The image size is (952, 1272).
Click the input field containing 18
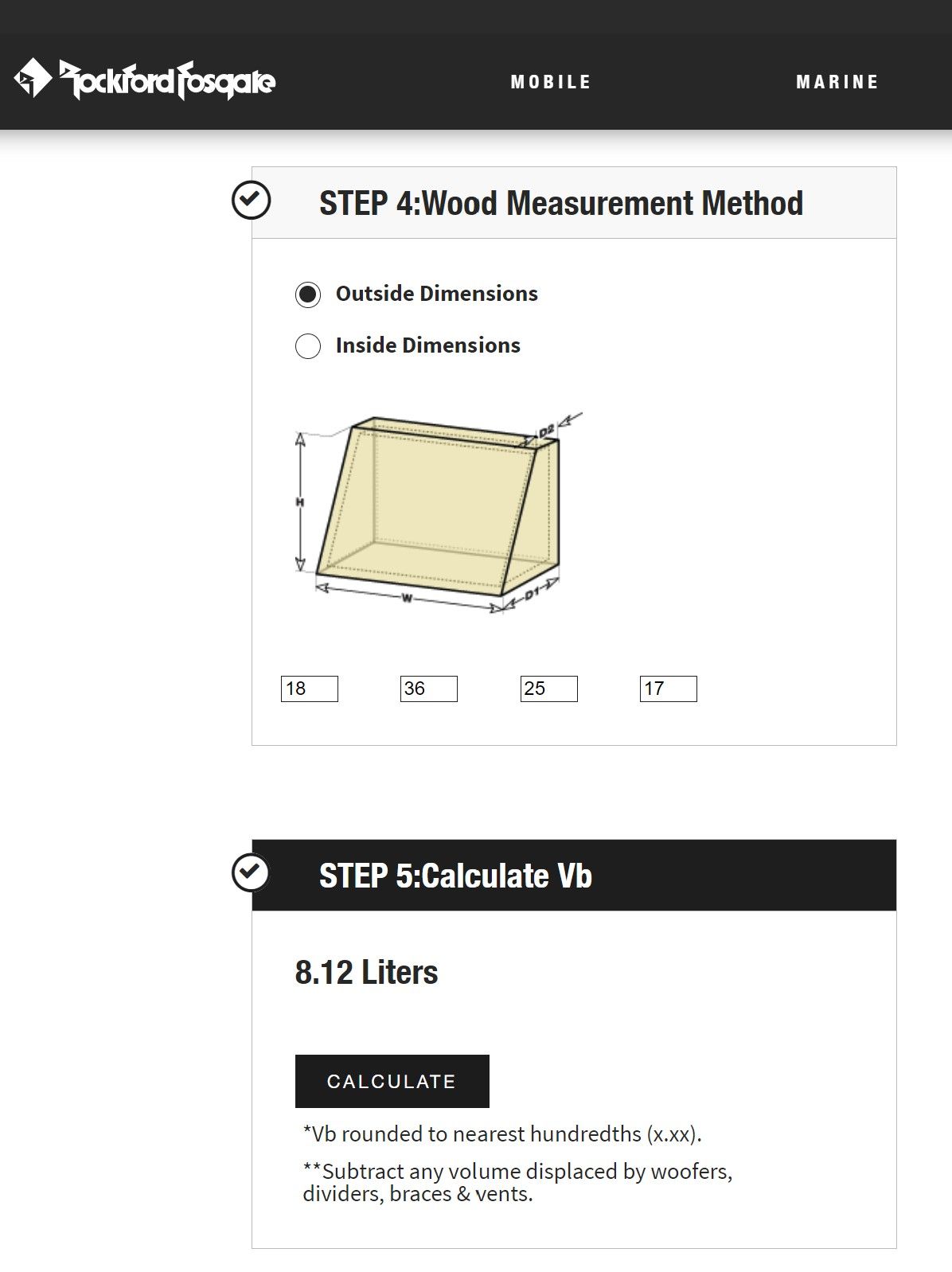tap(310, 689)
